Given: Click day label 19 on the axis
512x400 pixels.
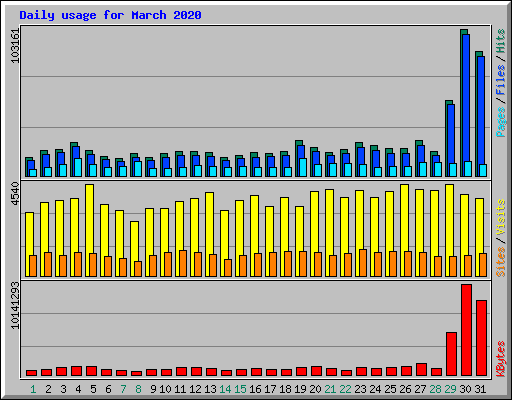Looking at the screenshot, I should 300,389.
